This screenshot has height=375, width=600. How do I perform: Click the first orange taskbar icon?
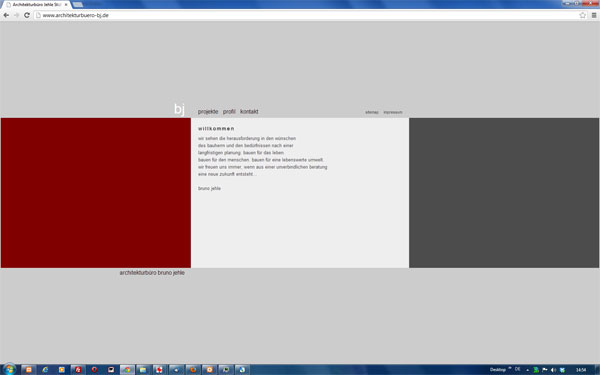[29, 370]
